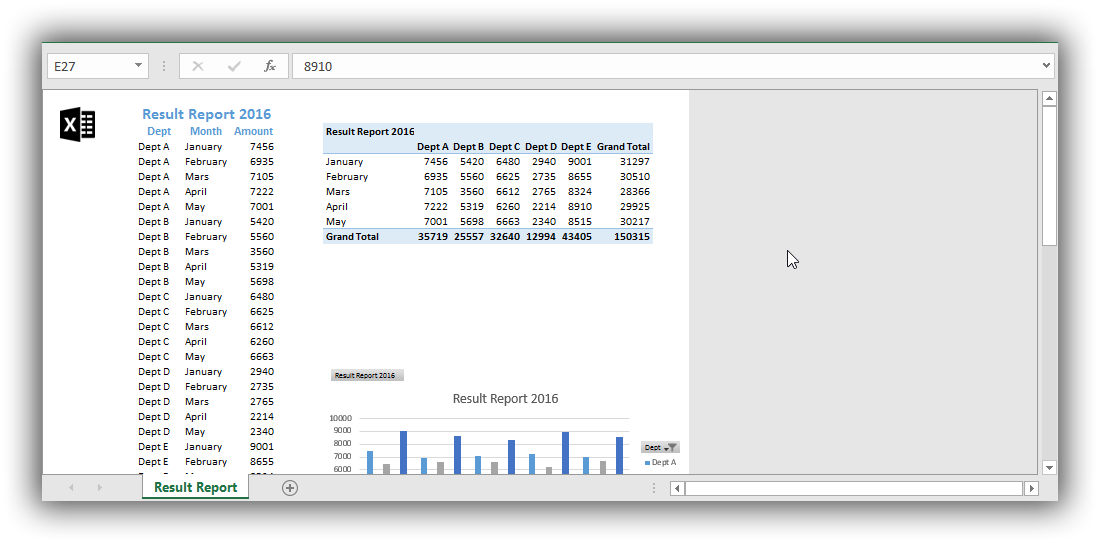This screenshot has height=543, width=1100.
Task: Click the Result Report 2016 chart field button
Action: click(367, 375)
